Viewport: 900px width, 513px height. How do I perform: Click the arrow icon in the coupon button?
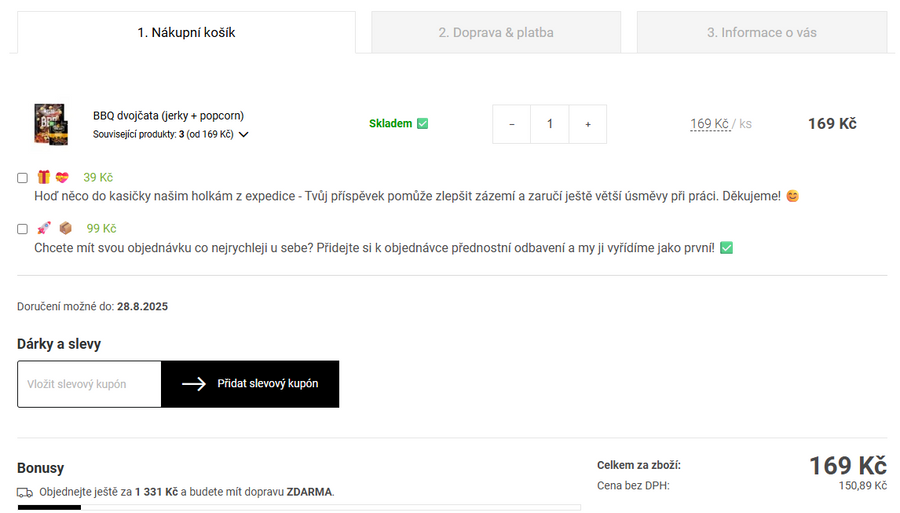click(x=194, y=384)
